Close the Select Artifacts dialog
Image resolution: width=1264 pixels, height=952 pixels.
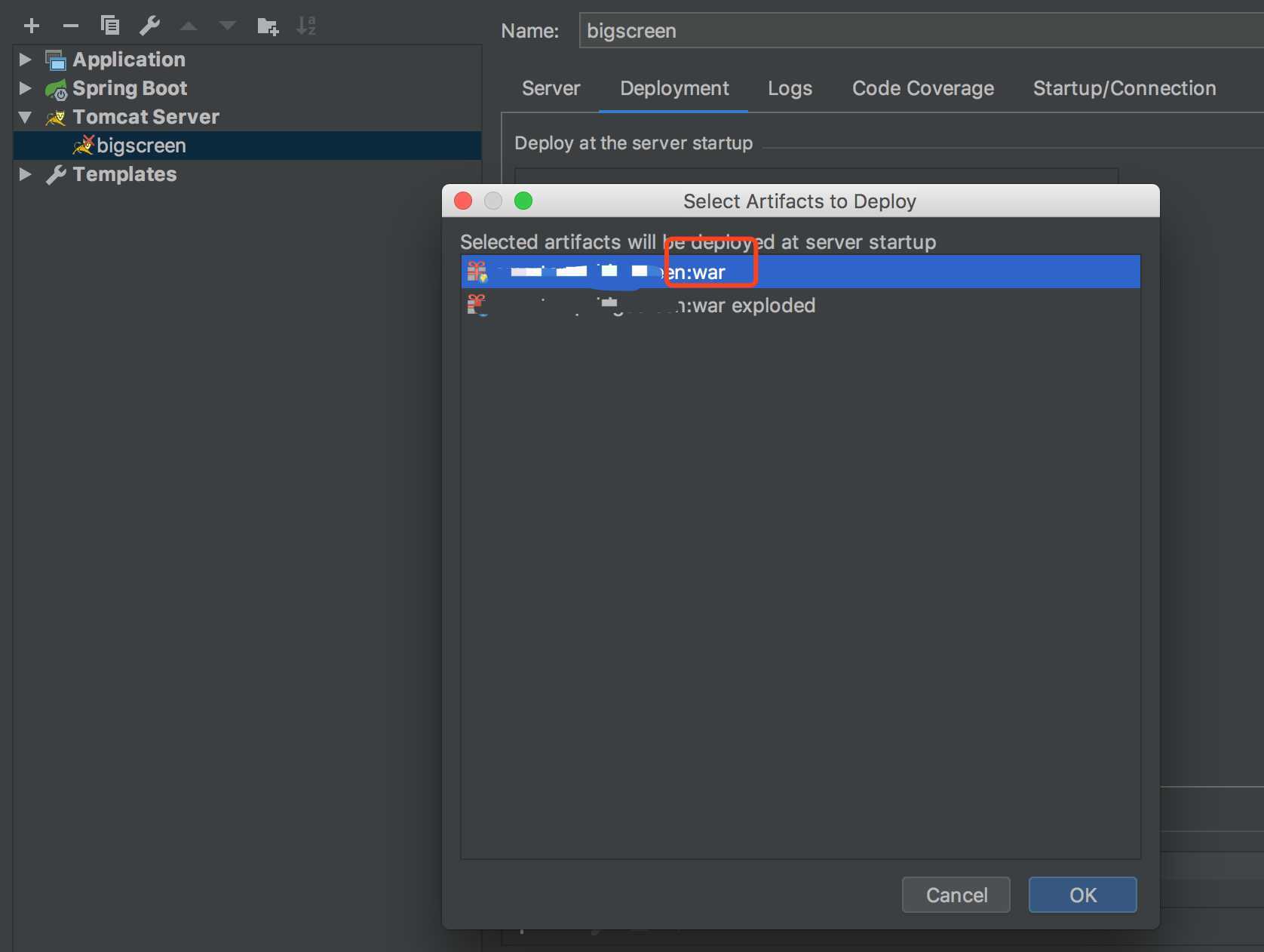click(463, 201)
